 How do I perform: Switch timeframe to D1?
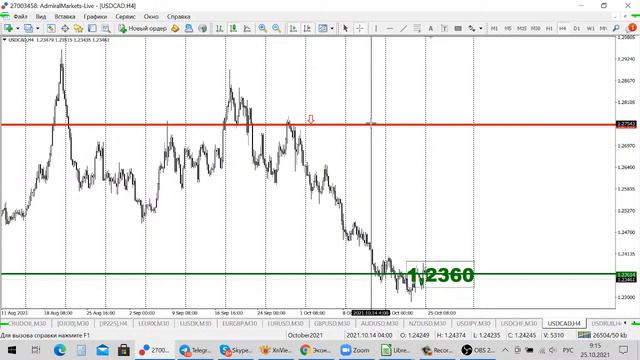coord(576,28)
